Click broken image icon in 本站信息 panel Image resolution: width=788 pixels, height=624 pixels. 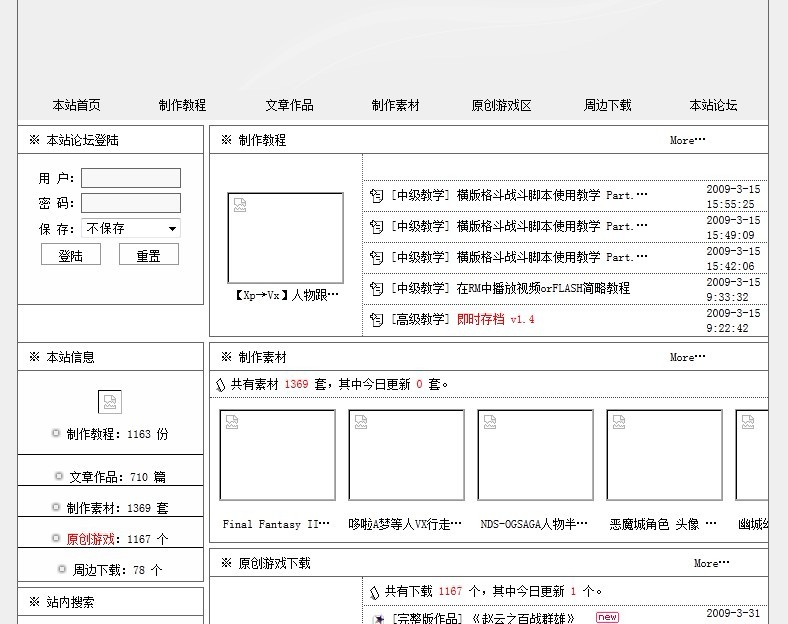coord(110,402)
